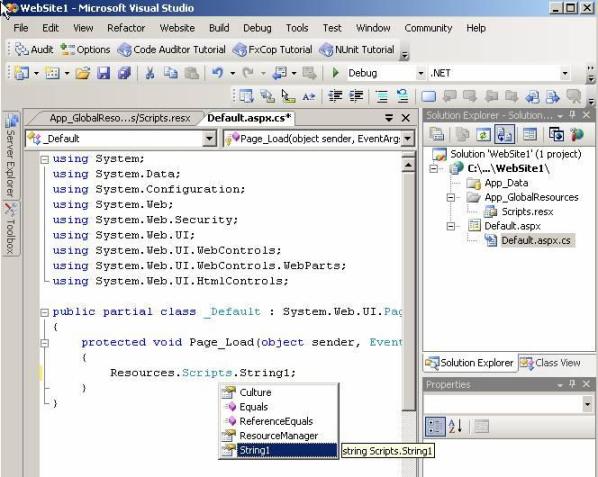Choose Culture in IntelliSense list
The height and width of the screenshot is (477, 598).
(x=278, y=392)
